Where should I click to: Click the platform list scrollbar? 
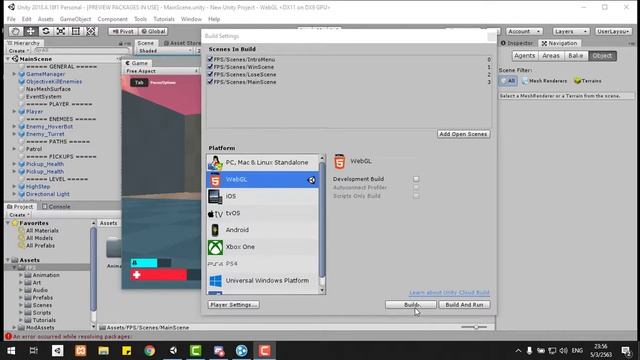[322, 220]
